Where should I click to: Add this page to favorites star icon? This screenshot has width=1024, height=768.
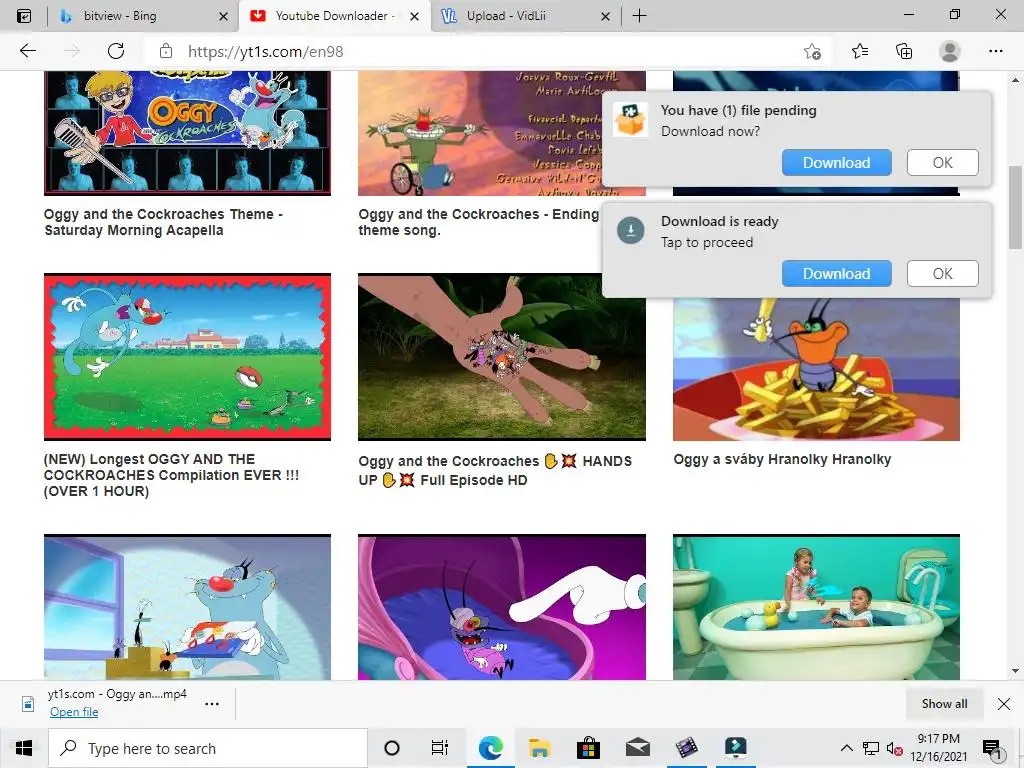(x=812, y=51)
